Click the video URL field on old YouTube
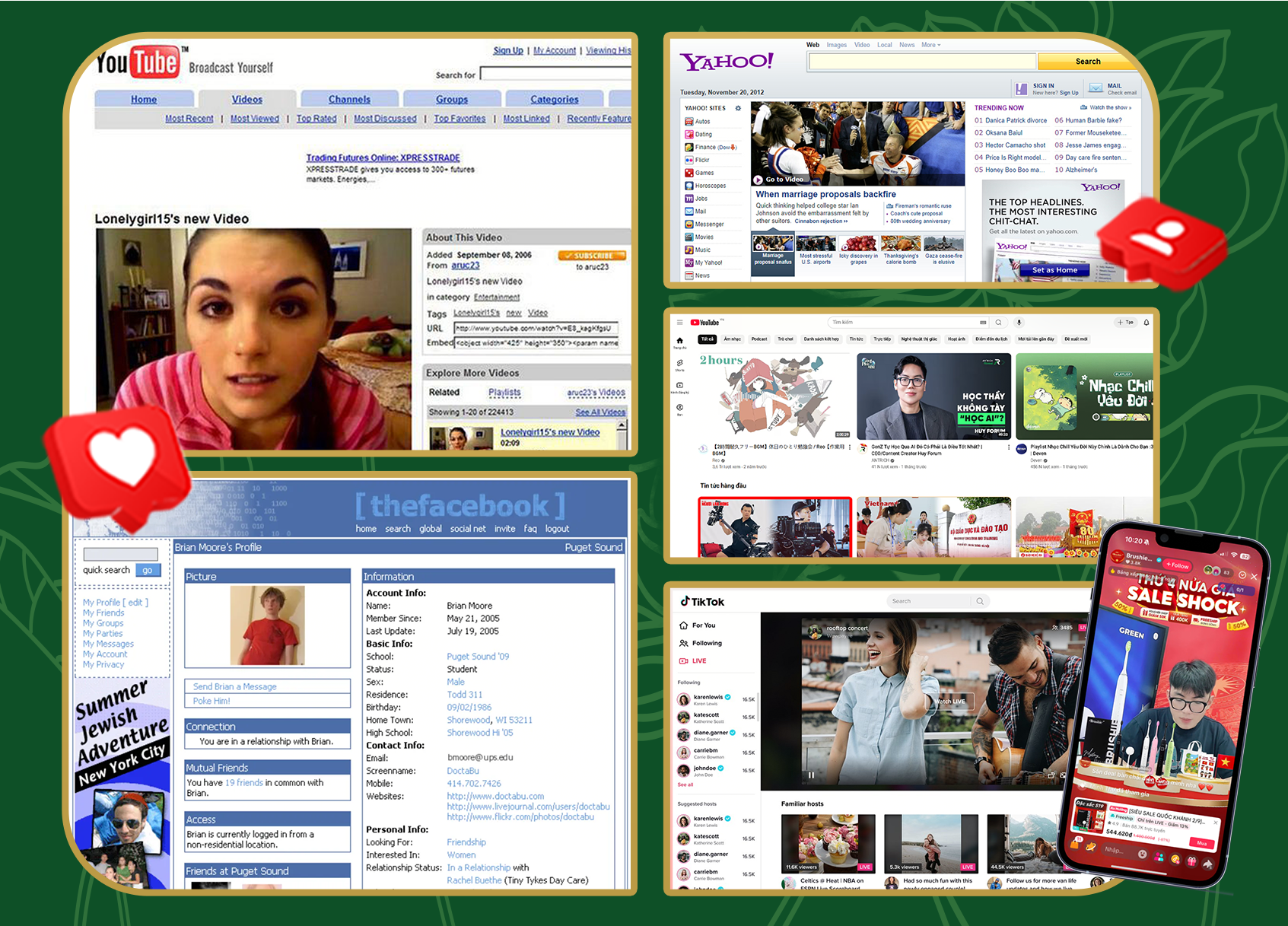Image resolution: width=1288 pixels, height=926 pixels. pos(536,329)
